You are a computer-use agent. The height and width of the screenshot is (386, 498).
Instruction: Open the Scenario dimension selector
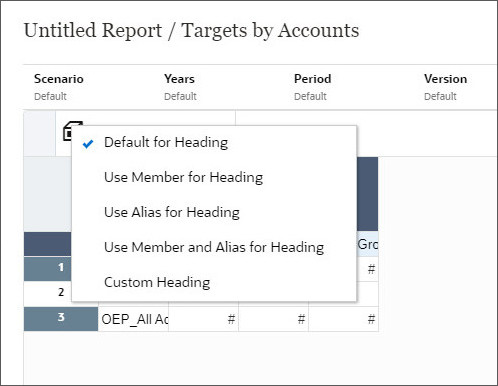tap(59, 87)
